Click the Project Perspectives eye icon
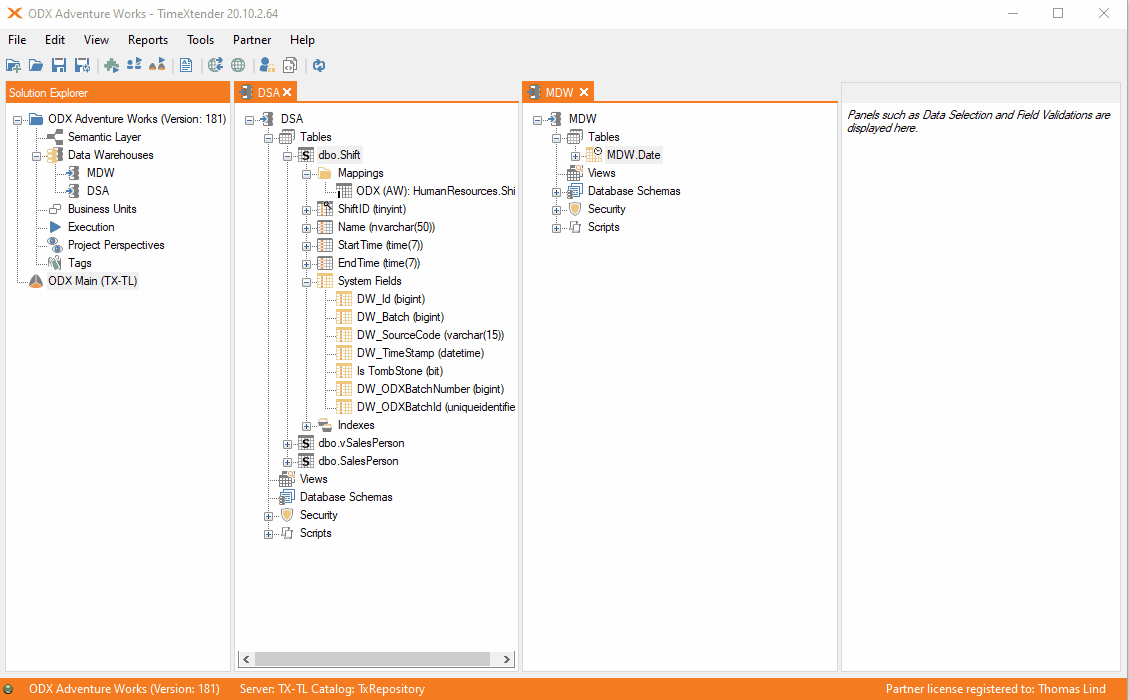The width and height of the screenshot is (1129, 700). pyautogui.click(x=55, y=245)
